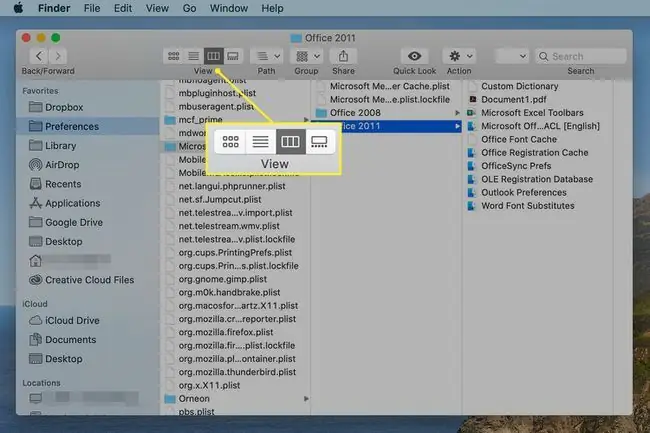The width and height of the screenshot is (650, 433).
Task: Expand the selected Office 2011 row arrow
Action: 457,126
